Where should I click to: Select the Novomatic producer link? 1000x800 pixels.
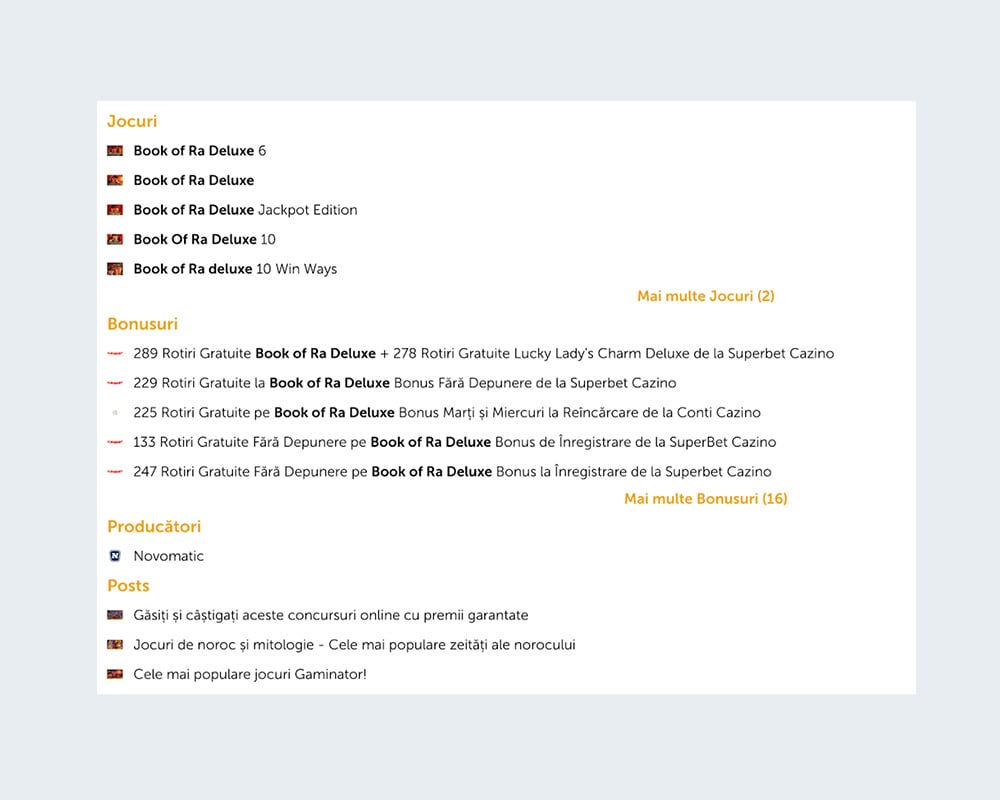[168, 556]
